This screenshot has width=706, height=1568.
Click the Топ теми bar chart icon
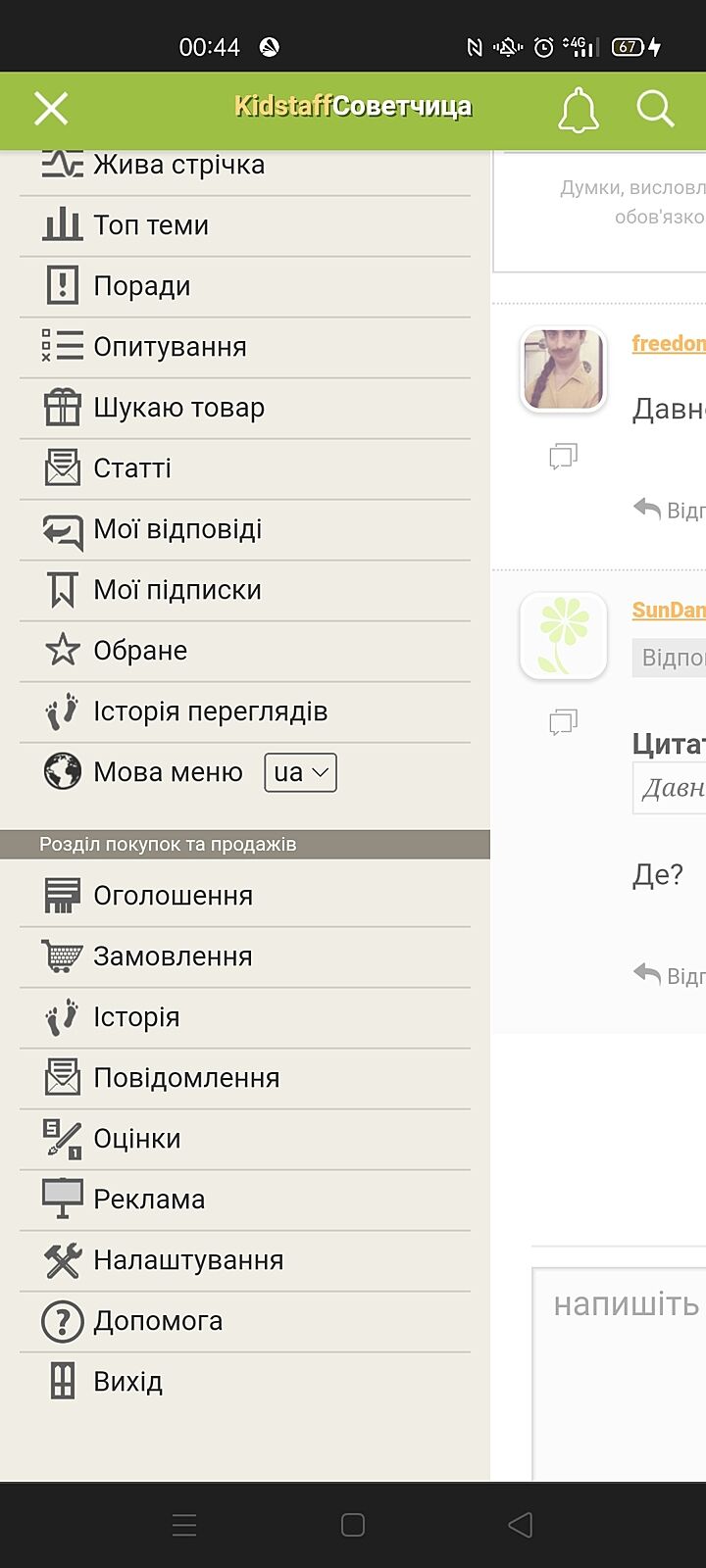point(62,225)
